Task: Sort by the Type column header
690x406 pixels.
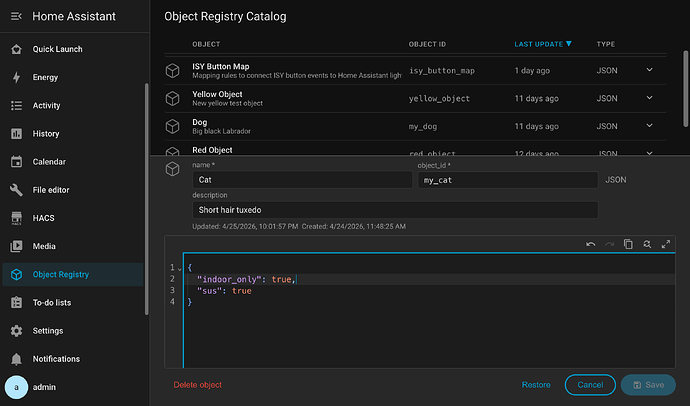Action: click(606, 44)
